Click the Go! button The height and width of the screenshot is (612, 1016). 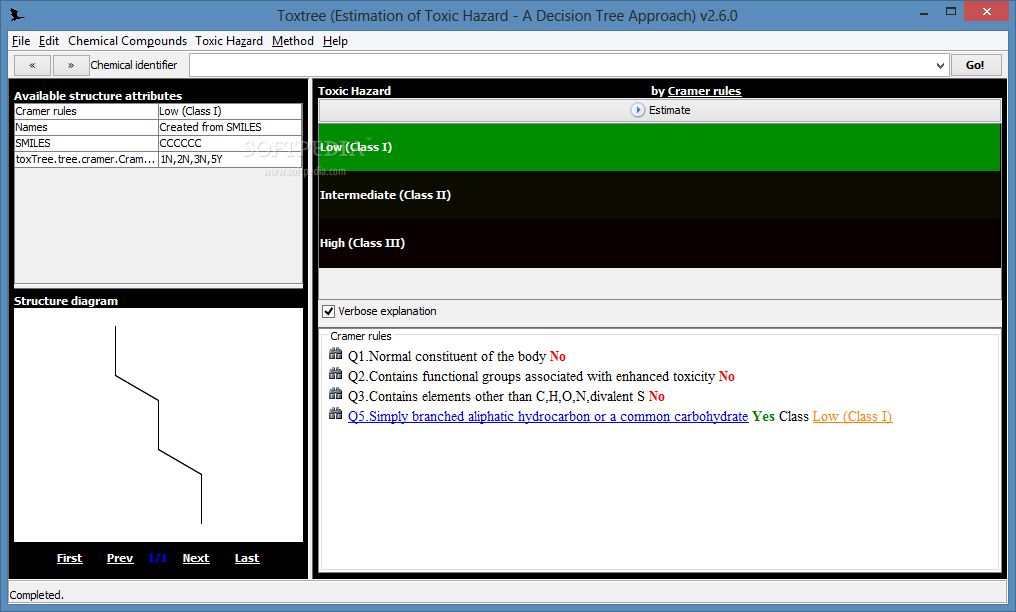pyautogui.click(x=975, y=65)
